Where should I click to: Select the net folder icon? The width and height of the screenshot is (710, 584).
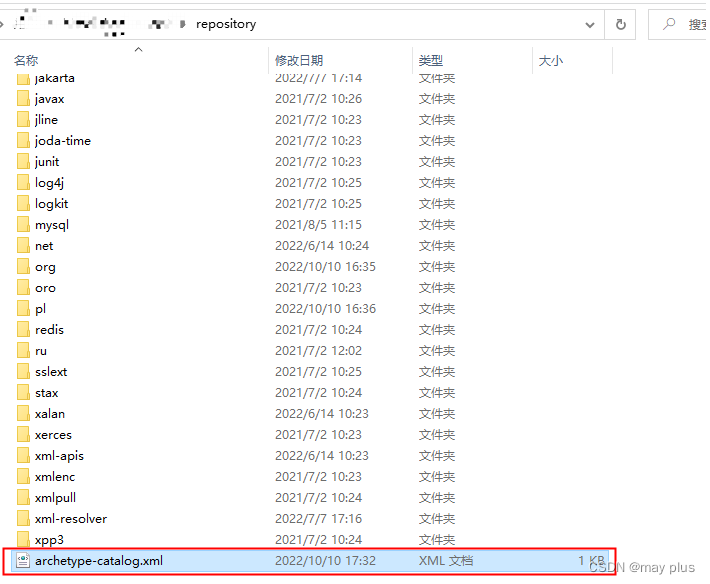click(x=23, y=245)
